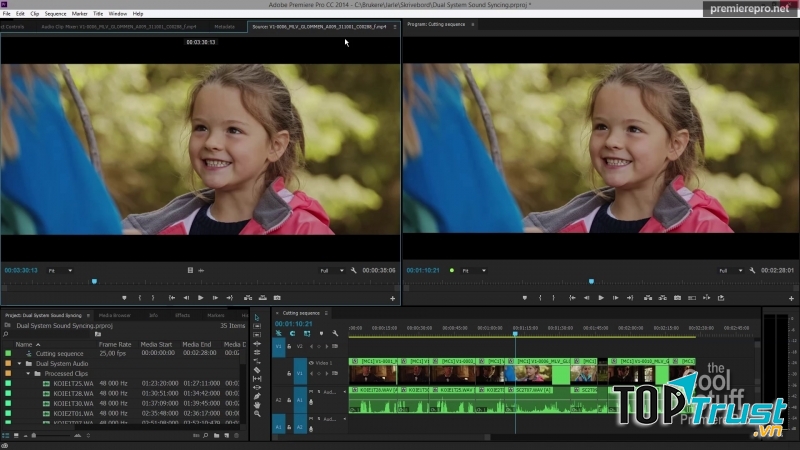
Task: Export frame from Source monitor camera icon
Action: (277, 298)
